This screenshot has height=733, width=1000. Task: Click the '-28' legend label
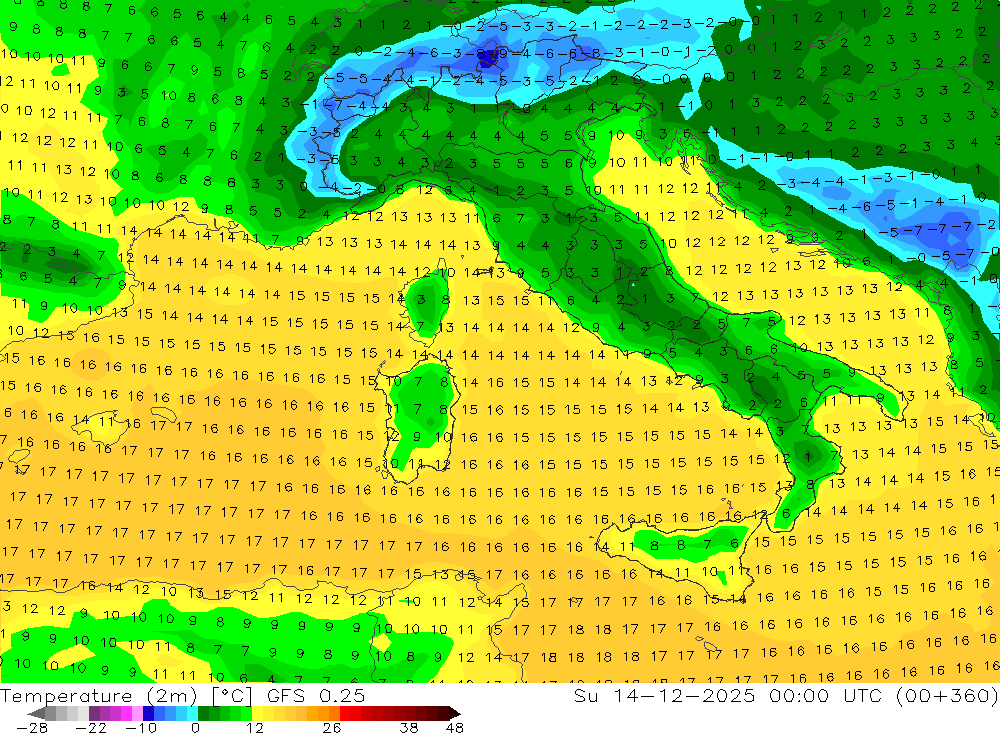click(x=32, y=728)
